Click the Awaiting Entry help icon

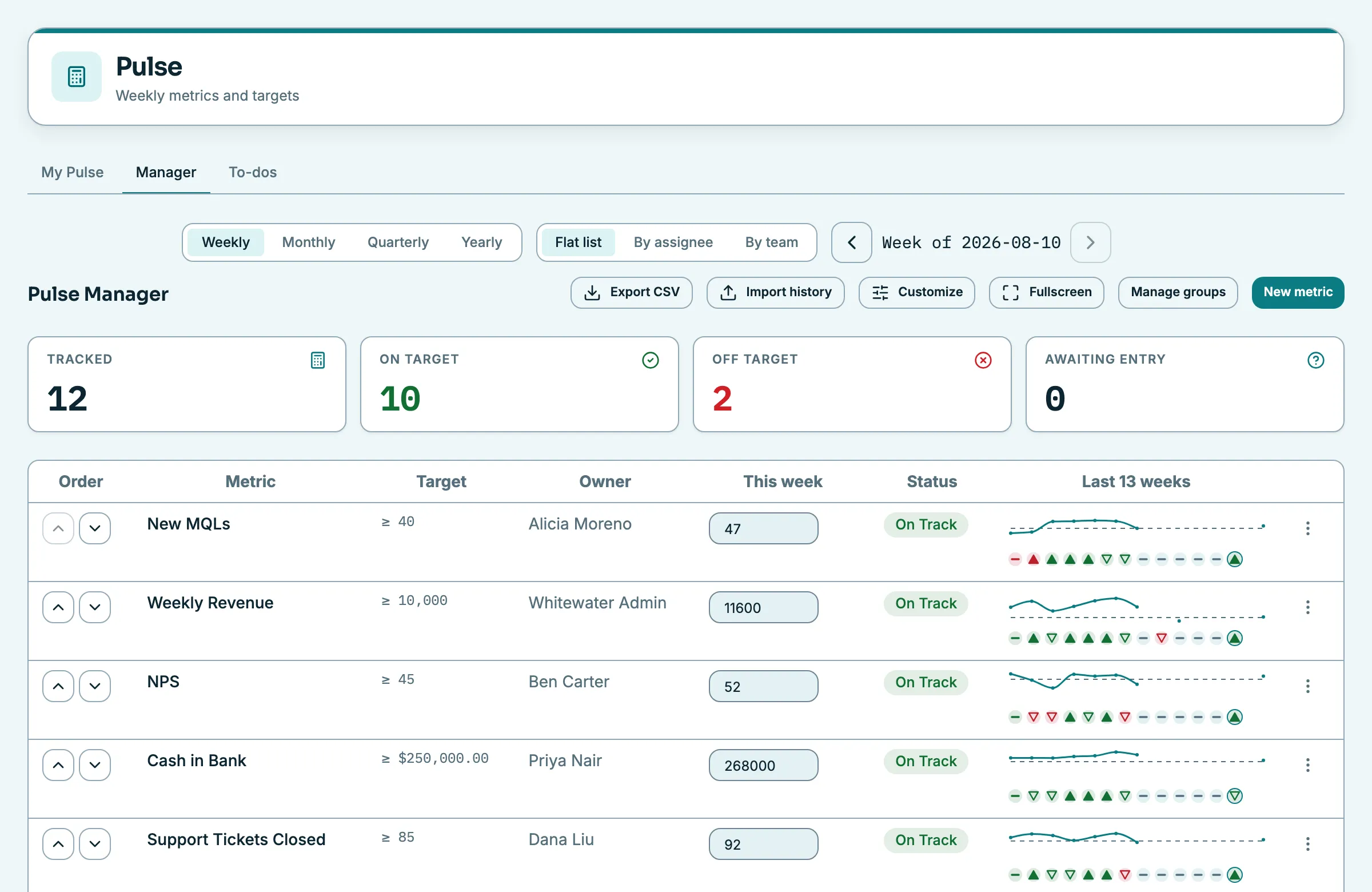(1315, 360)
